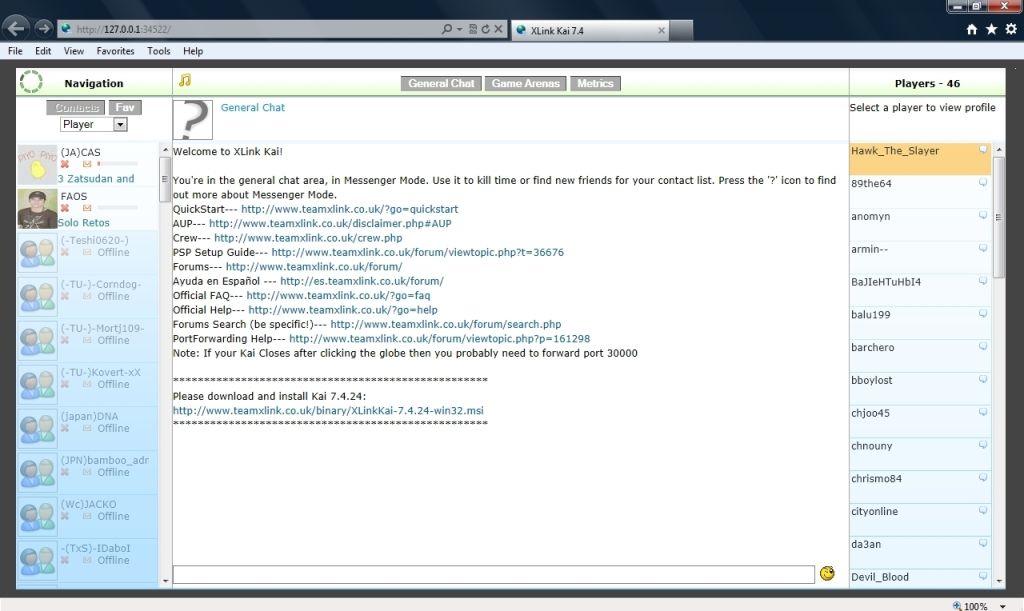This screenshot has height=611, width=1024.
Task: Click the music note icon
Action: [x=184, y=81]
